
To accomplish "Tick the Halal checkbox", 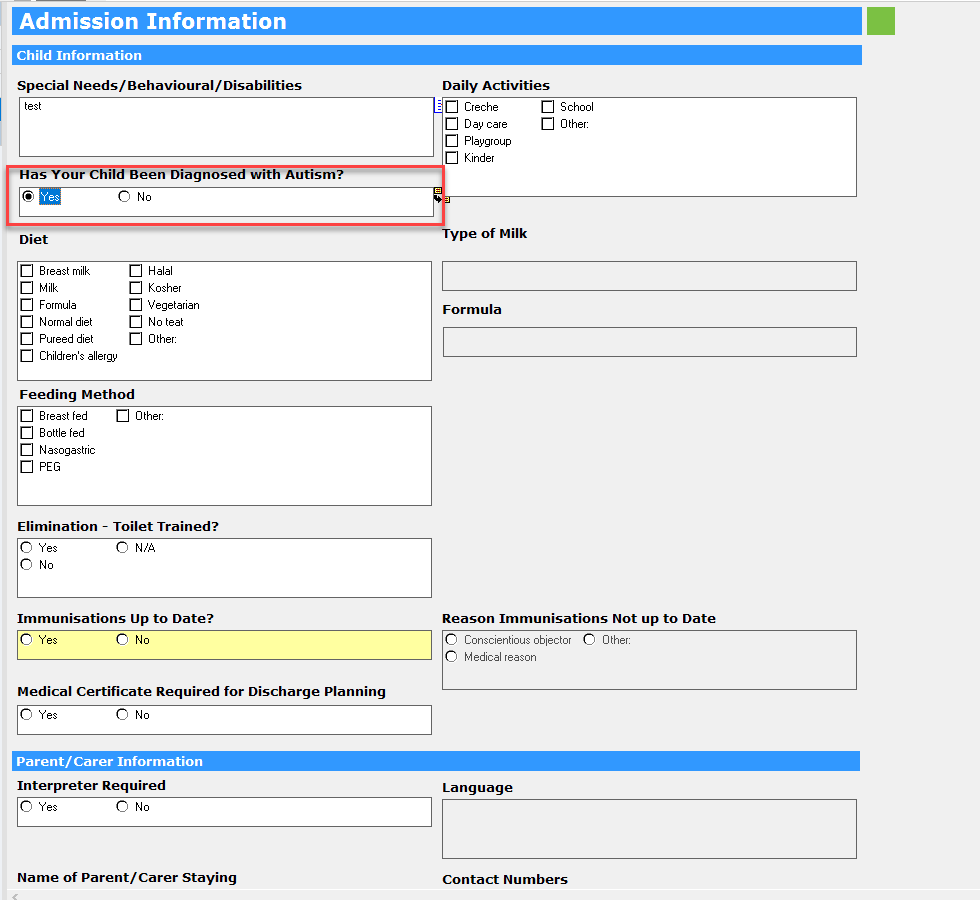I will click(x=136, y=271).
